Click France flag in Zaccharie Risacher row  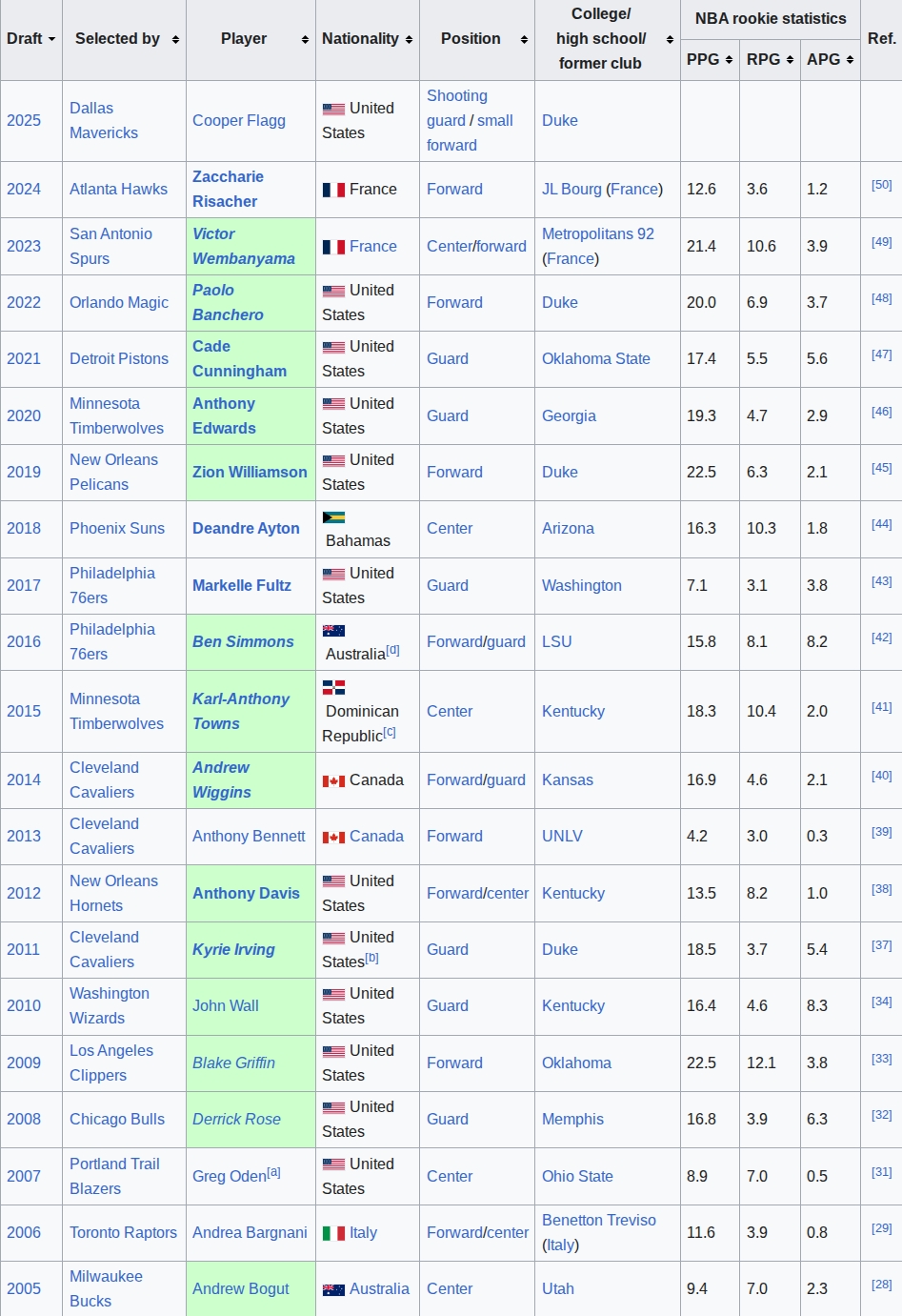pos(333,190)
